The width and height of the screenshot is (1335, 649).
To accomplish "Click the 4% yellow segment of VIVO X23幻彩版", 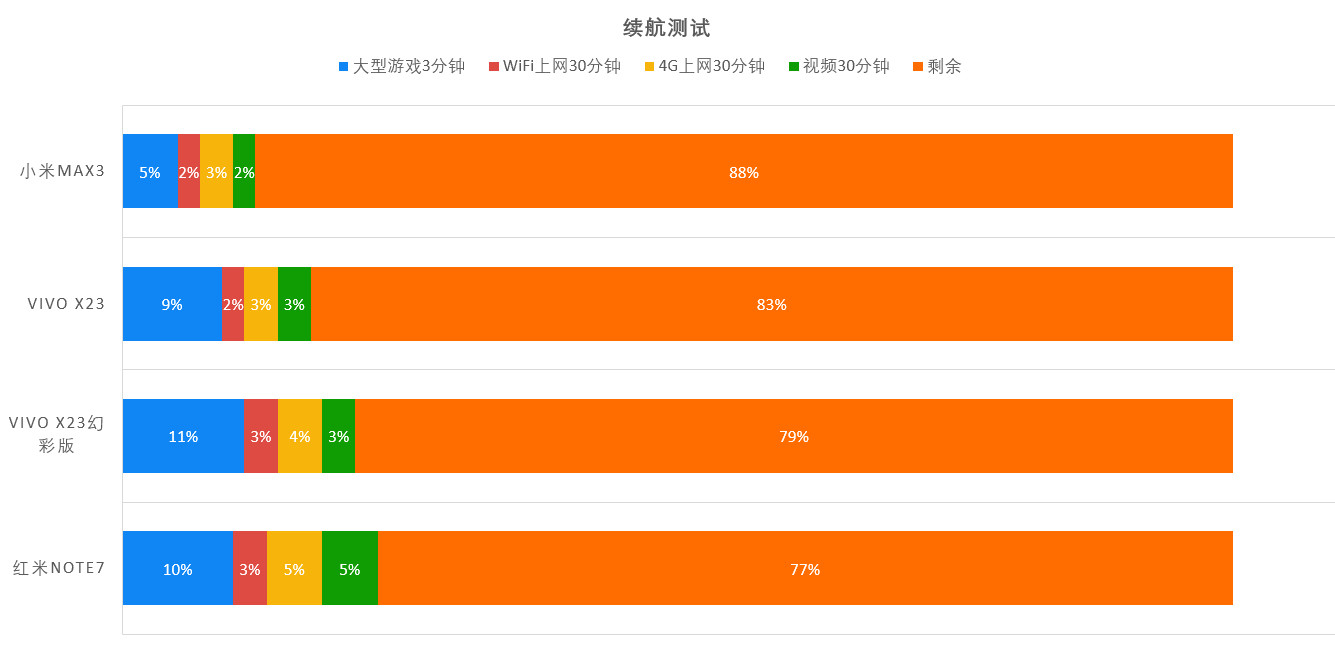I will (x=300, y=436).
